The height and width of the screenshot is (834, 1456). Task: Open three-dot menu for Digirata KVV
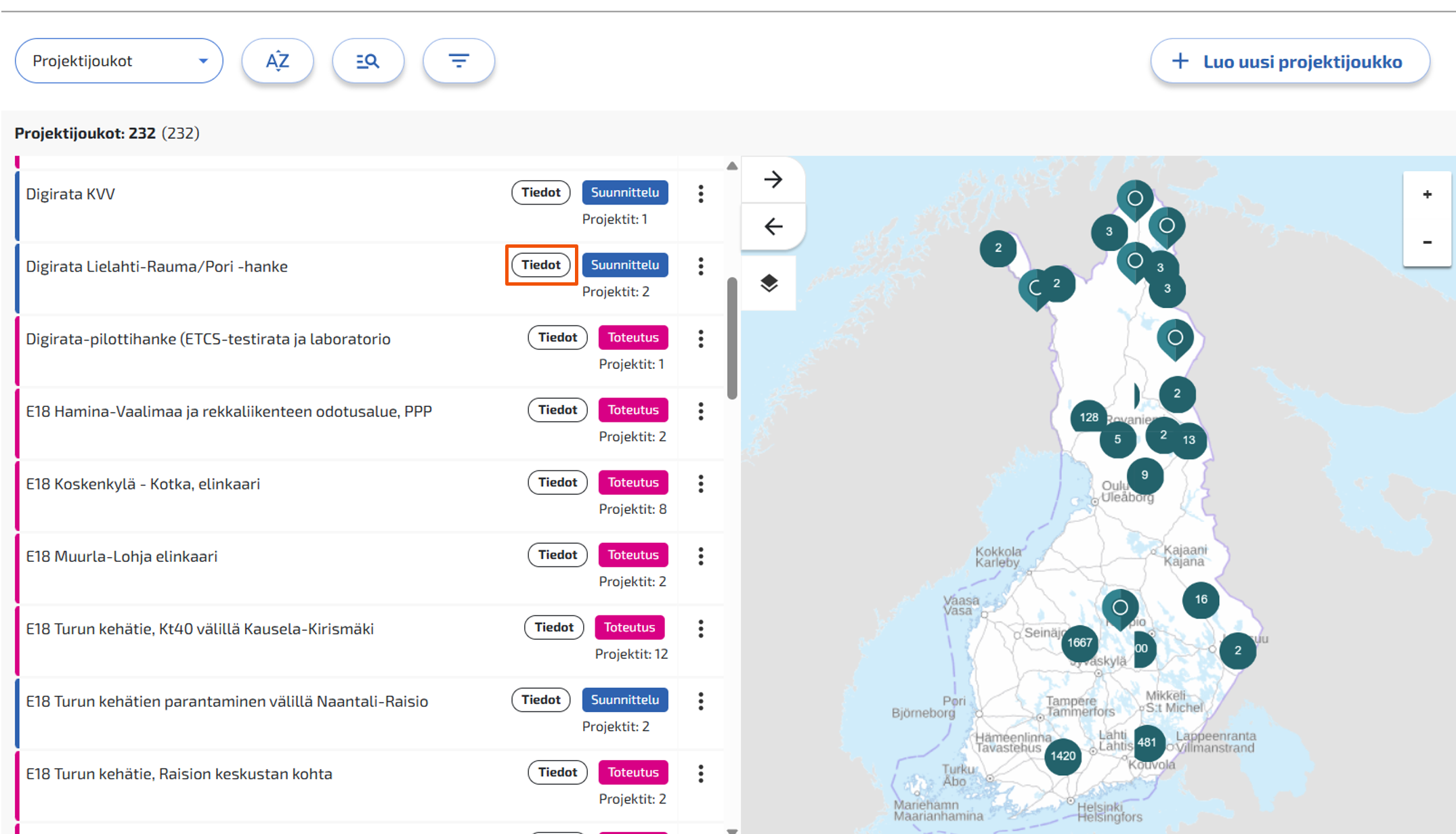[x=701, y=194]
